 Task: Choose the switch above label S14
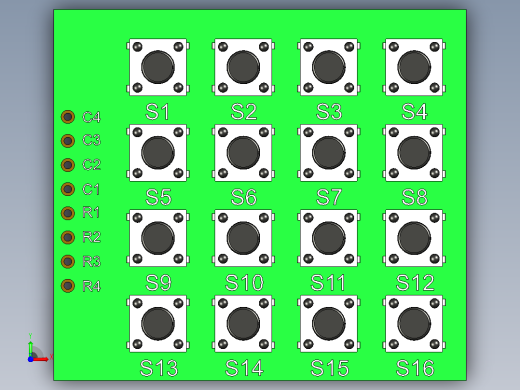click(x=243, y=324)
